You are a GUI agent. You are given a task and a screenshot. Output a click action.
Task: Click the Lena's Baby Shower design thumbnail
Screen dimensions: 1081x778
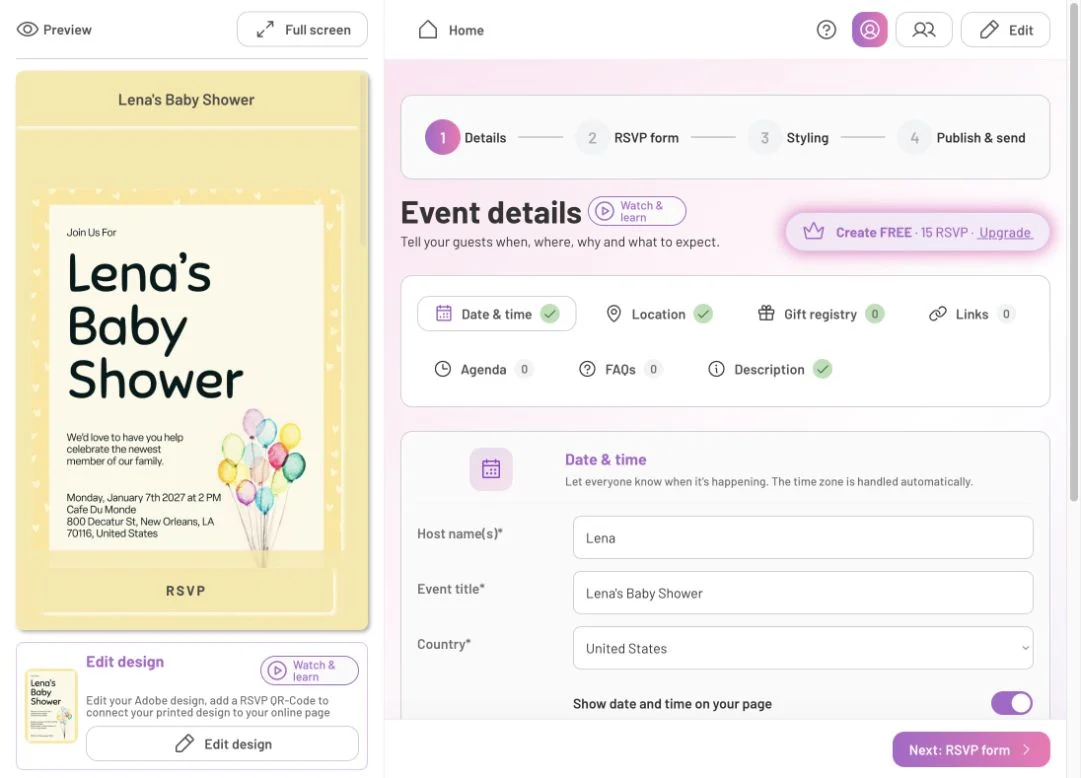51,706
